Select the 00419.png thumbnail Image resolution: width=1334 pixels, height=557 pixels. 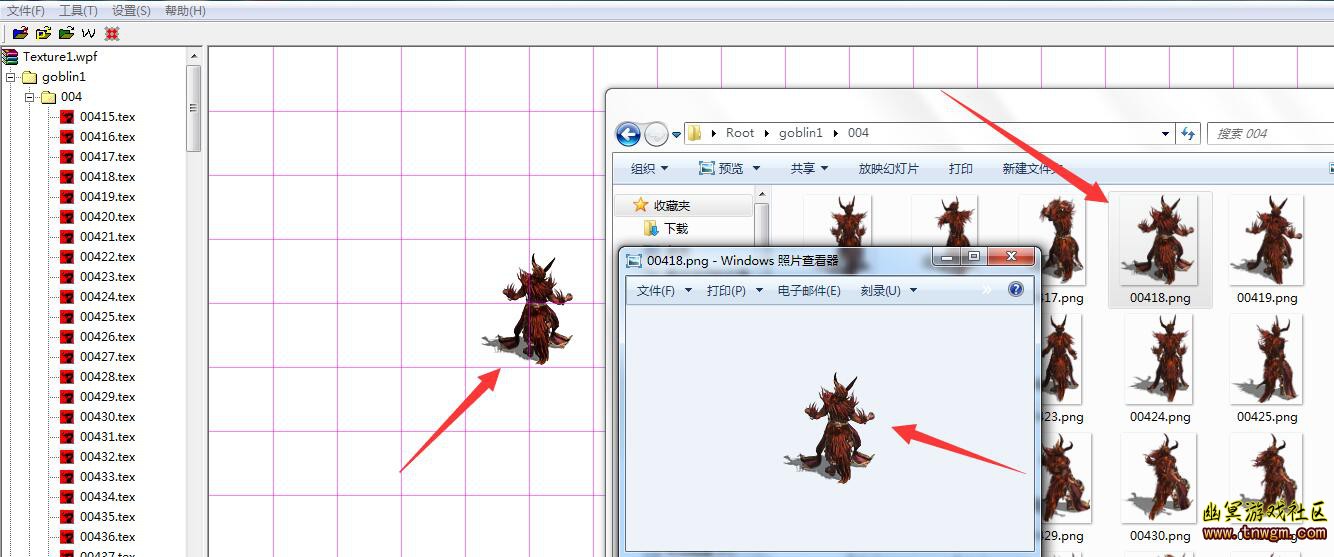click(1267, 250)
